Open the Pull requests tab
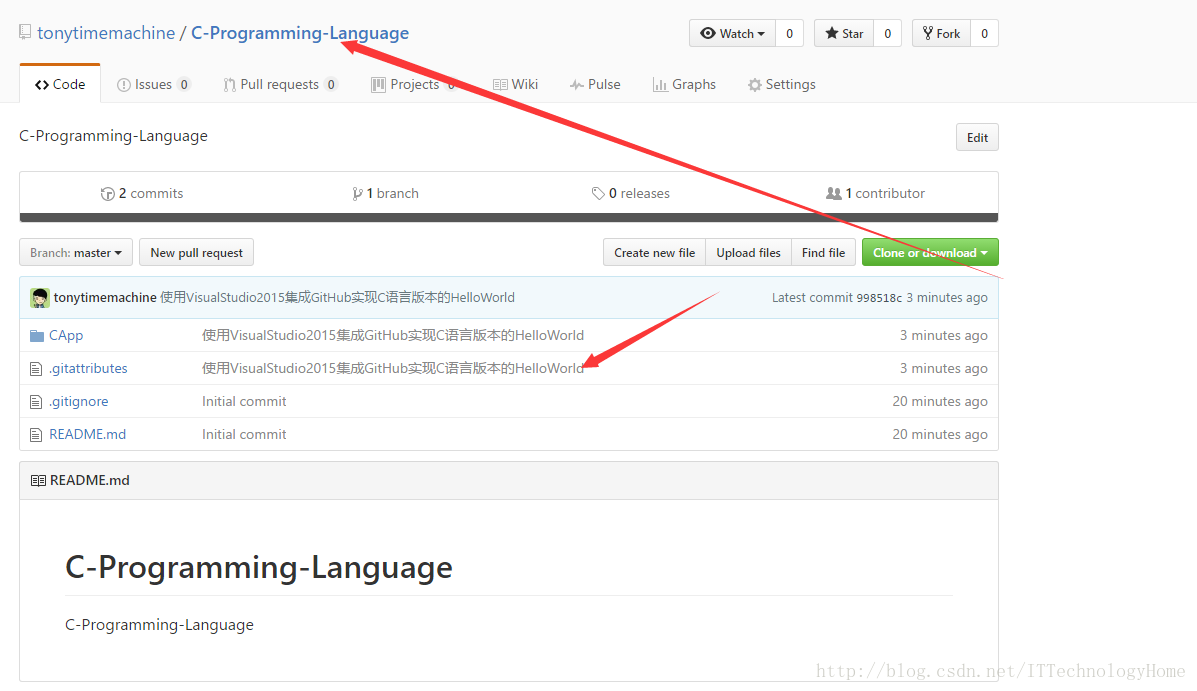This screenshot has height=691, width=1197. 280,84
